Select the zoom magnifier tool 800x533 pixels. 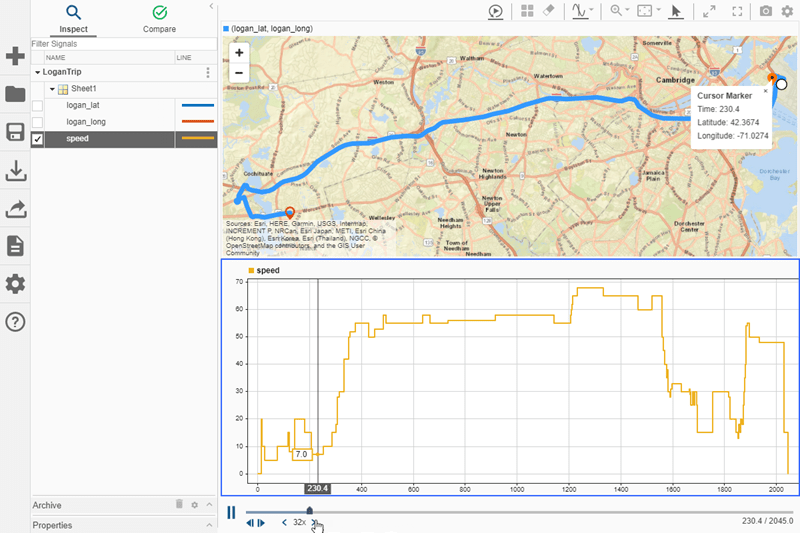(616, 11)
